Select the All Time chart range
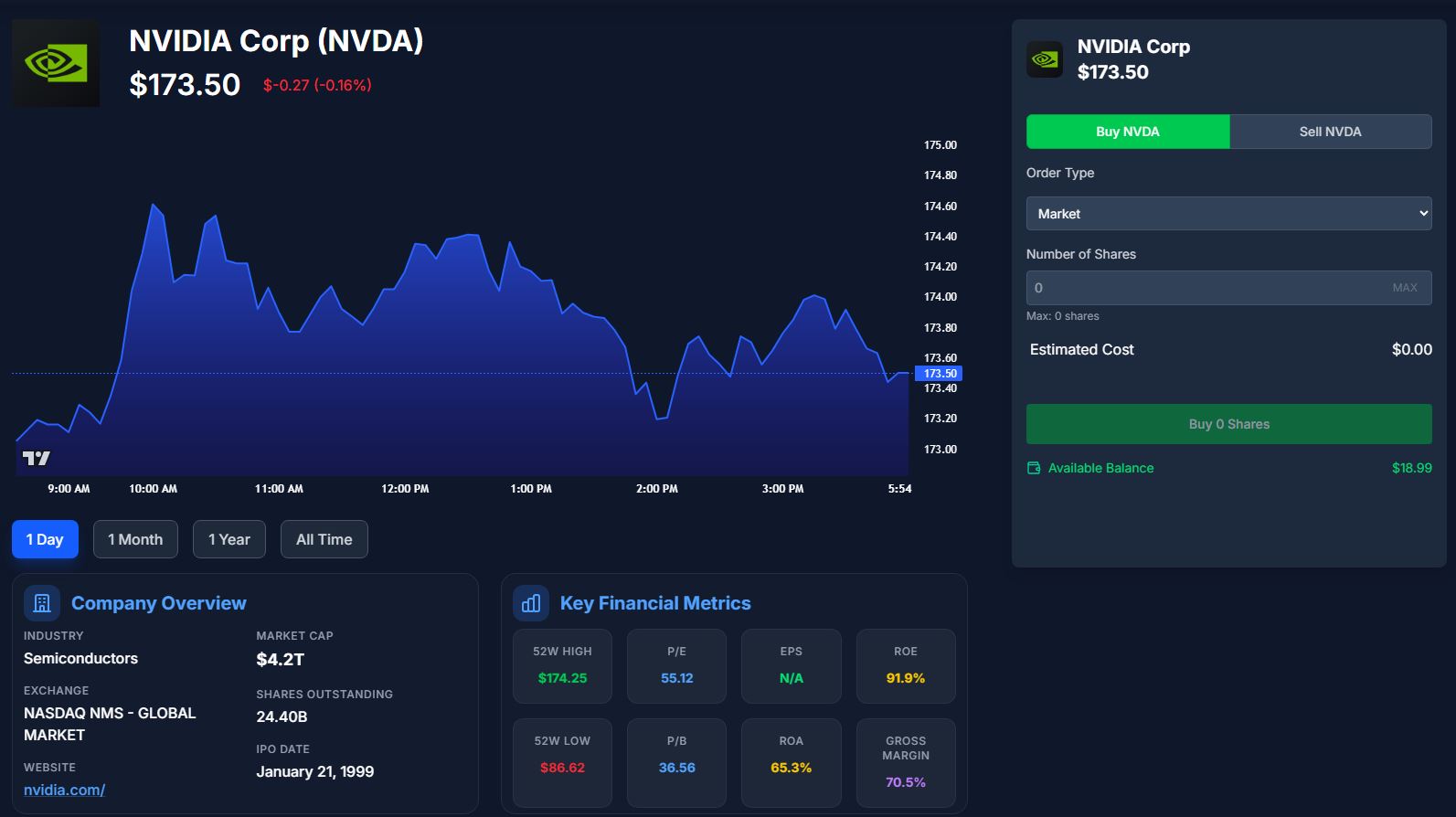The image size is (1456, 817). [324, 539]
